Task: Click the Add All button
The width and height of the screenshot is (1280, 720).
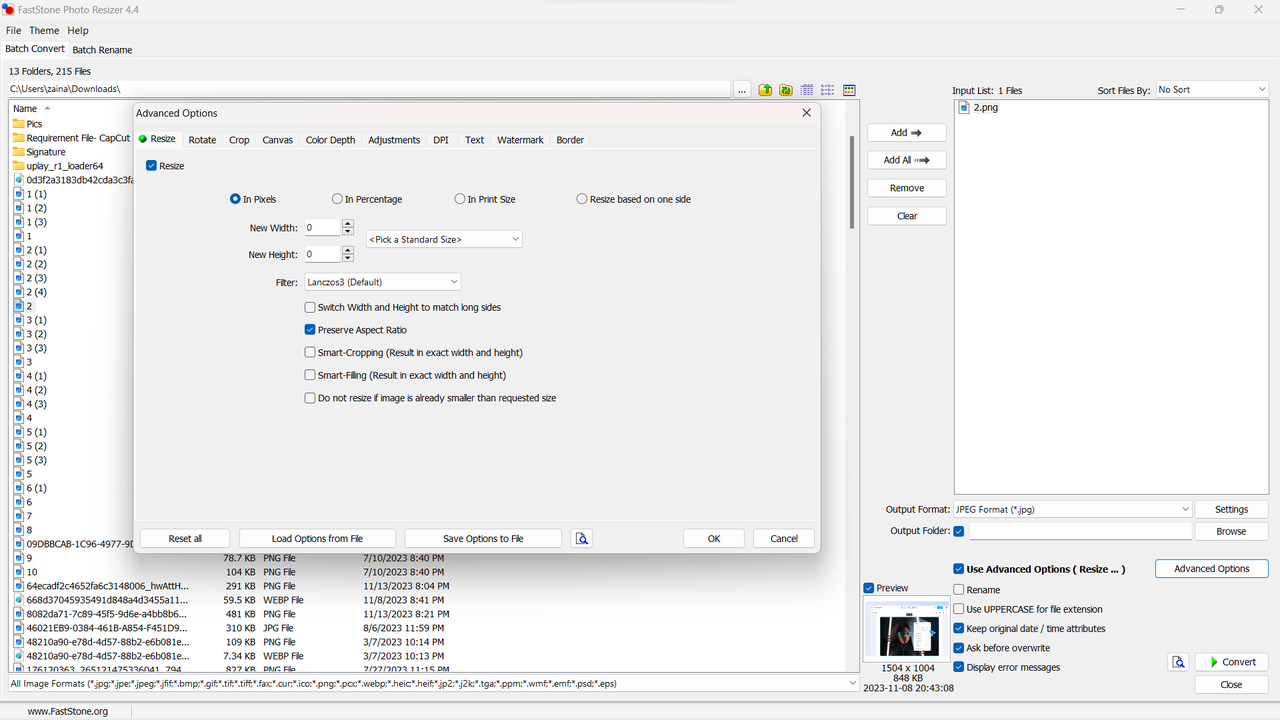Action: pos(906,159)
